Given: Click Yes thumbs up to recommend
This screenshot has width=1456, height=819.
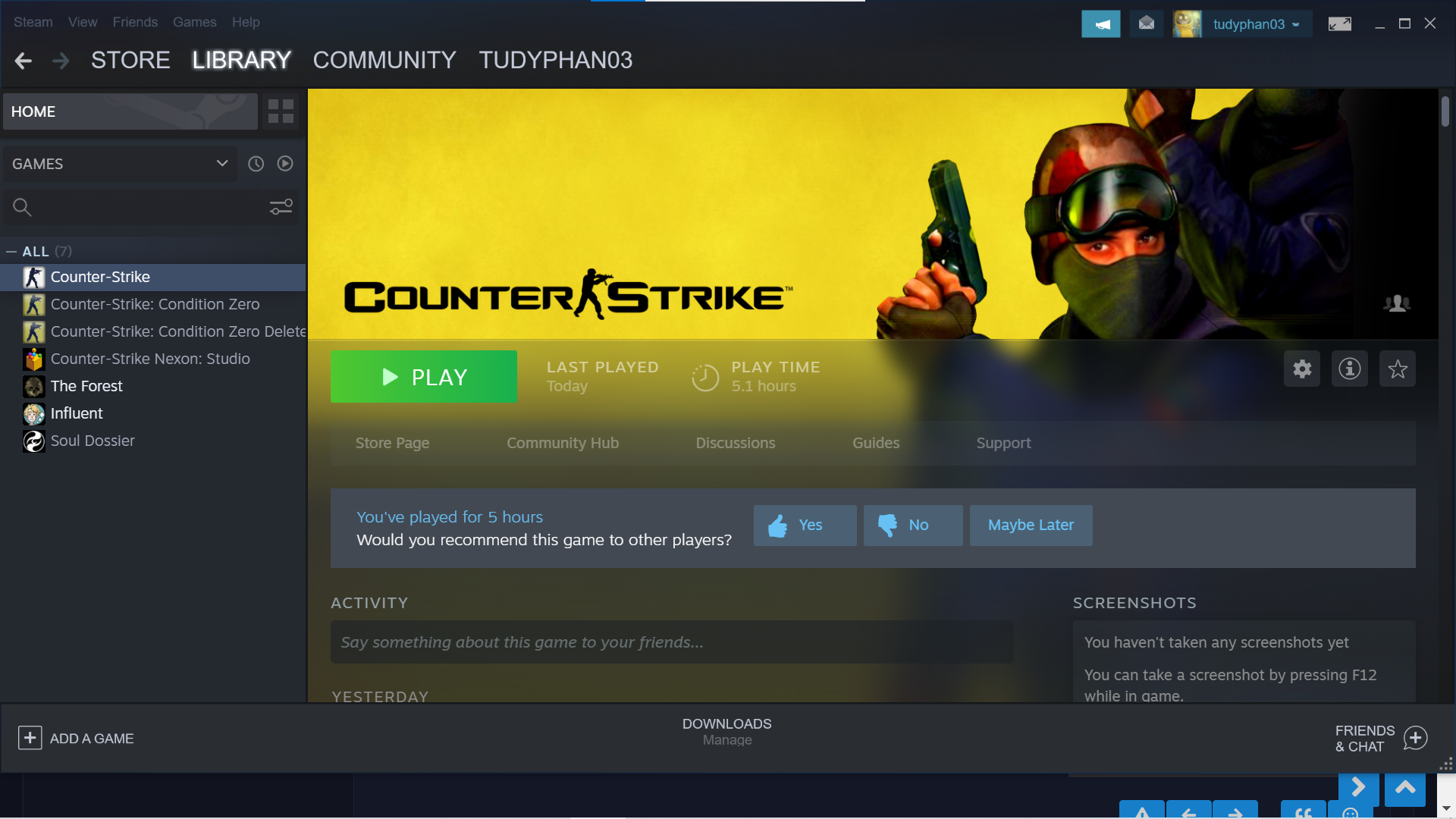Looking at the screenshot, I should (x=805, y=526).
